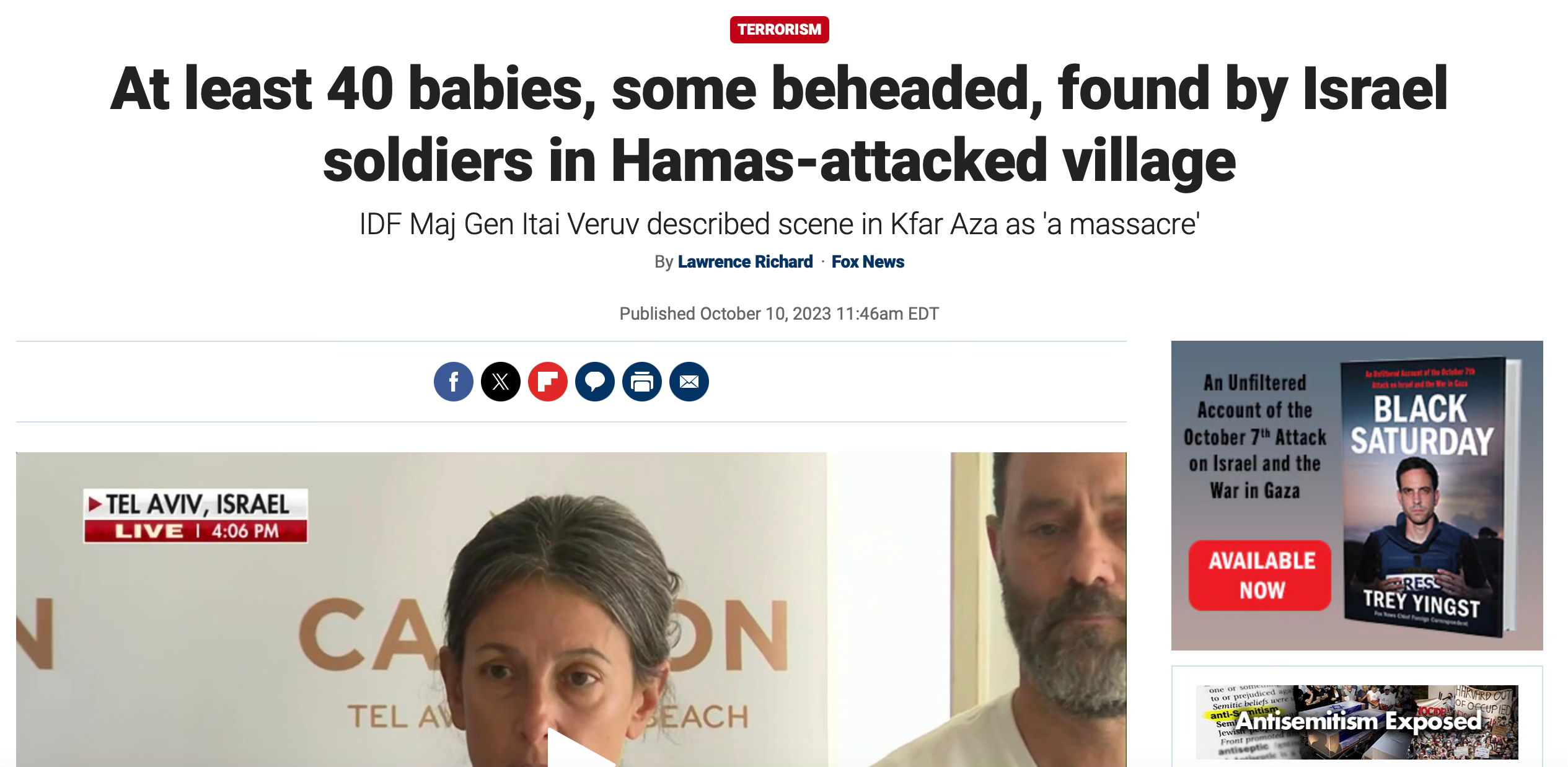The width and height of the screenshot is (1568, 767).
Task: Click the AVAILABLE NOW button
Action: pyautogui.click(x=1260, y=575)
